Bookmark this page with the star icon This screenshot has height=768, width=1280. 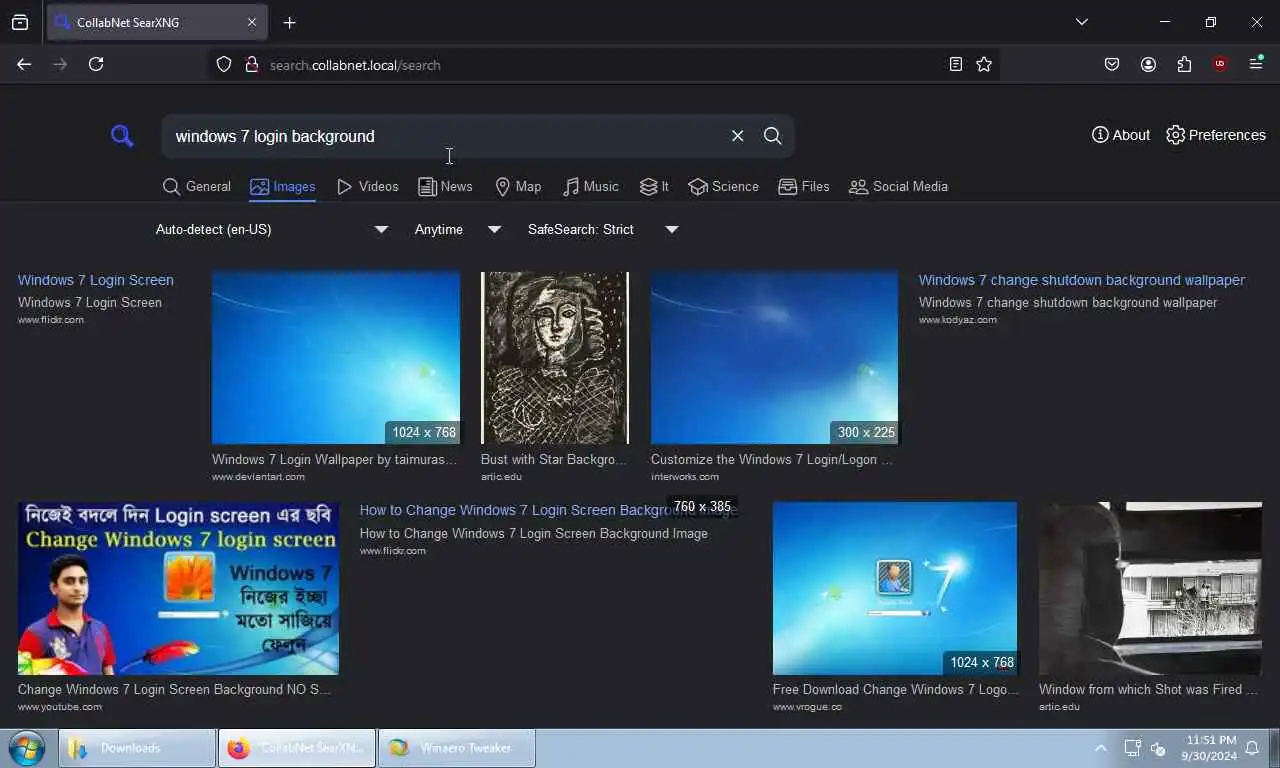click(x=984, y=64)
